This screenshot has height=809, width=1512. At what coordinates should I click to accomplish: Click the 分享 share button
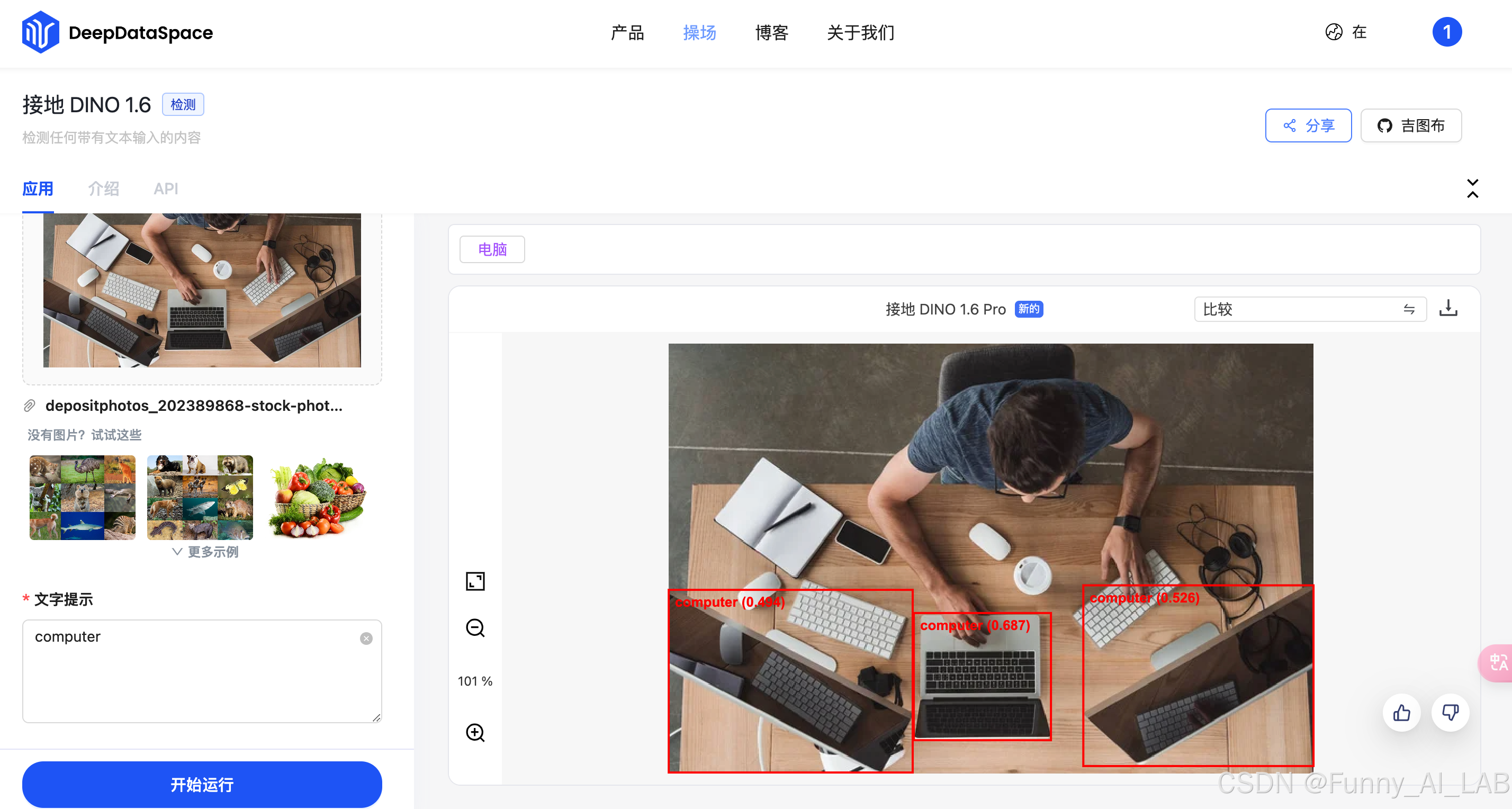tap(1308, 125)
